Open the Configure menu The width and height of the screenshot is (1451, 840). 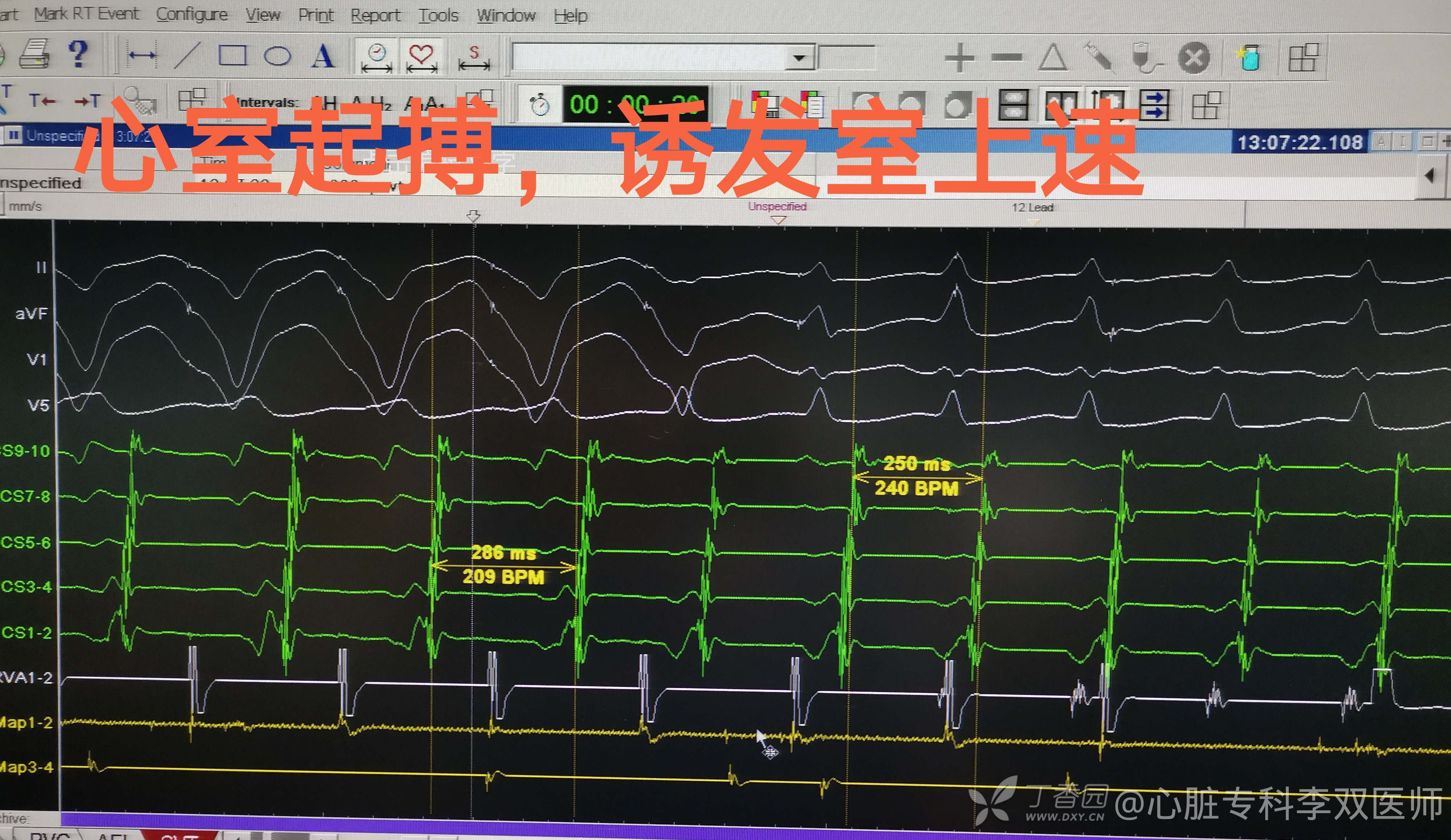point(192,15)
